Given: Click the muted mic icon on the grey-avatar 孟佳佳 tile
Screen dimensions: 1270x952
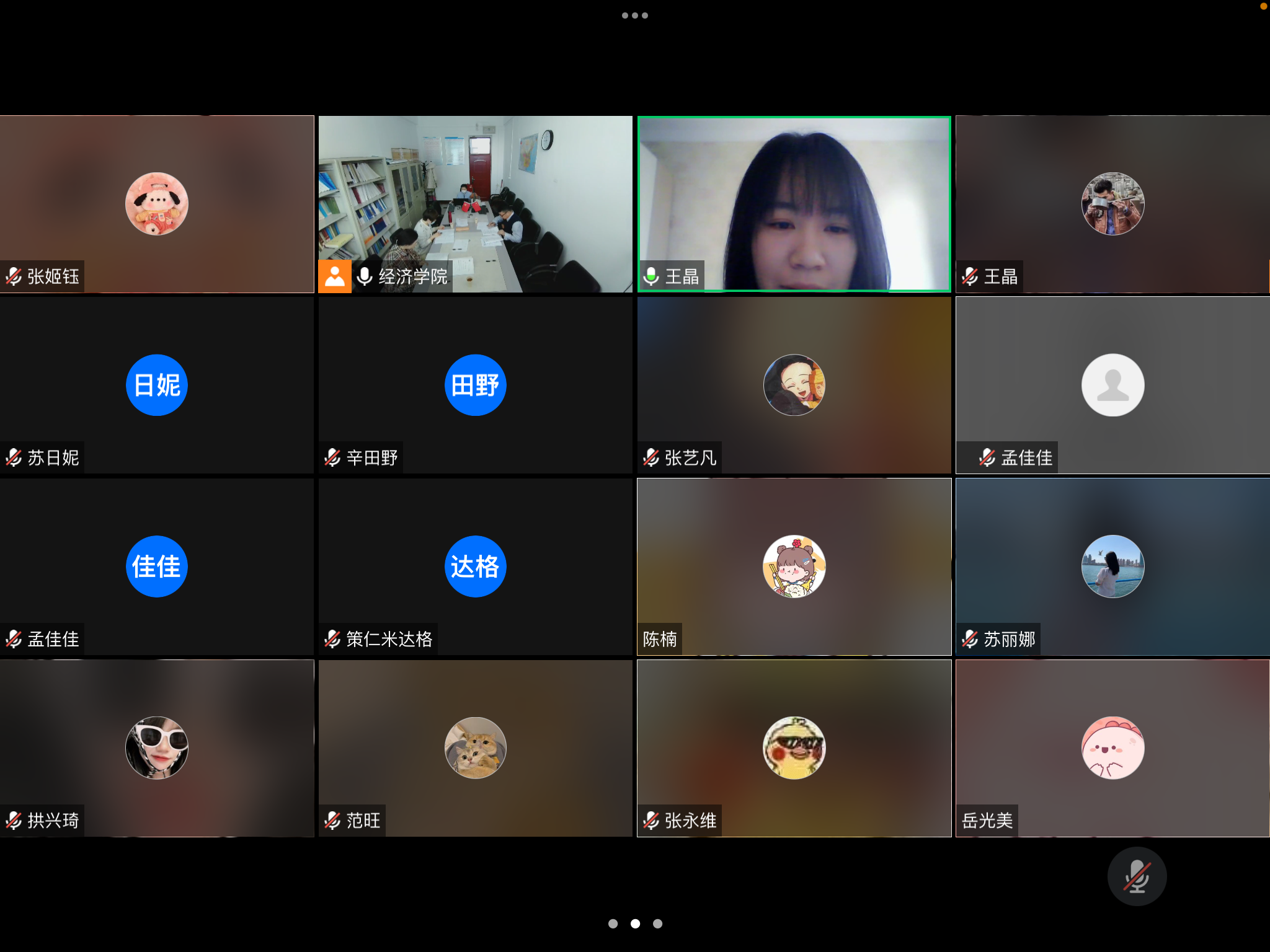Looking at the screenshot, I should (x=987, y=457).
